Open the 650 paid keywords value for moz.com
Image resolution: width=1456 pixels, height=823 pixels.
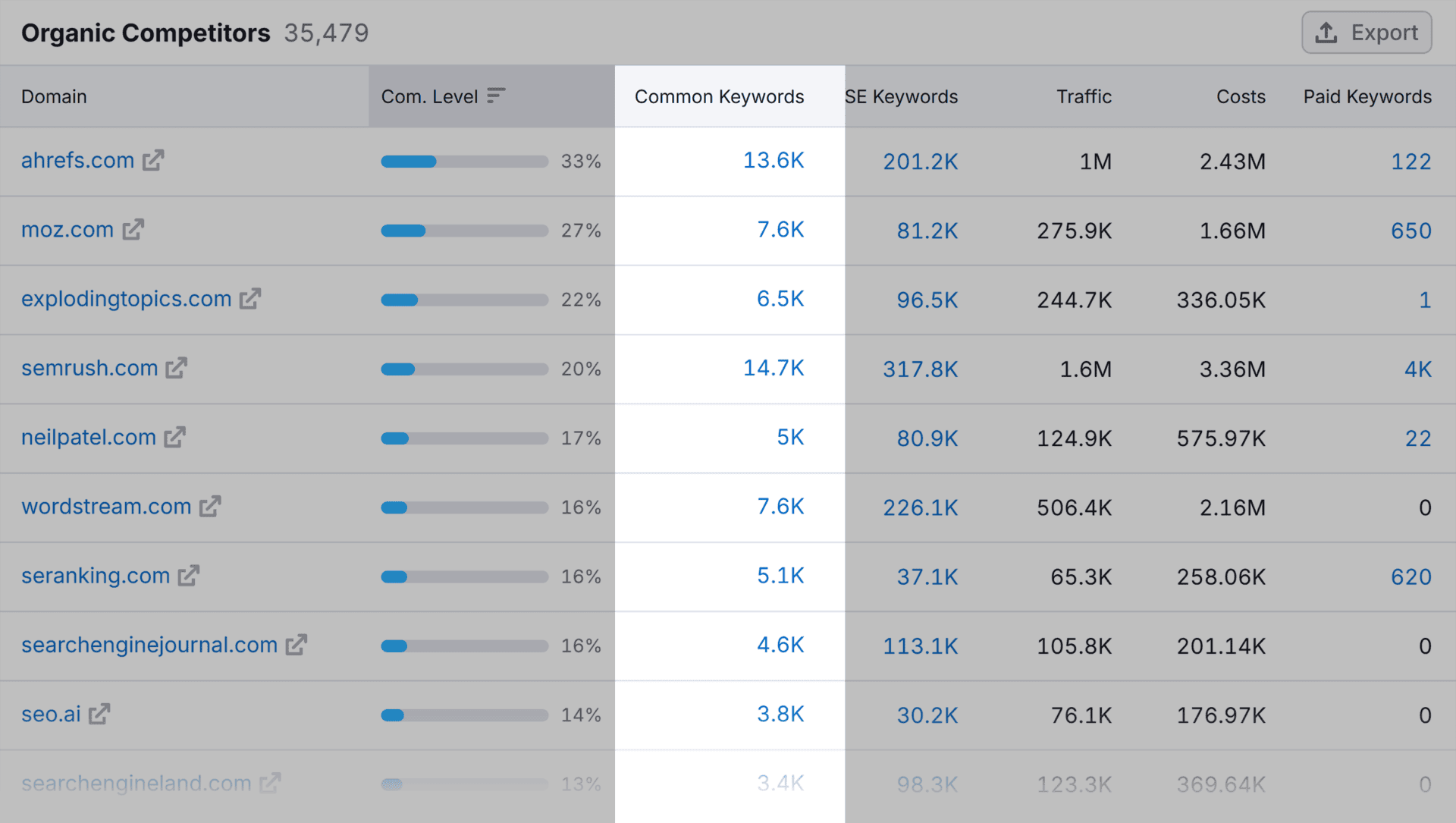[x=1410, y=230]
